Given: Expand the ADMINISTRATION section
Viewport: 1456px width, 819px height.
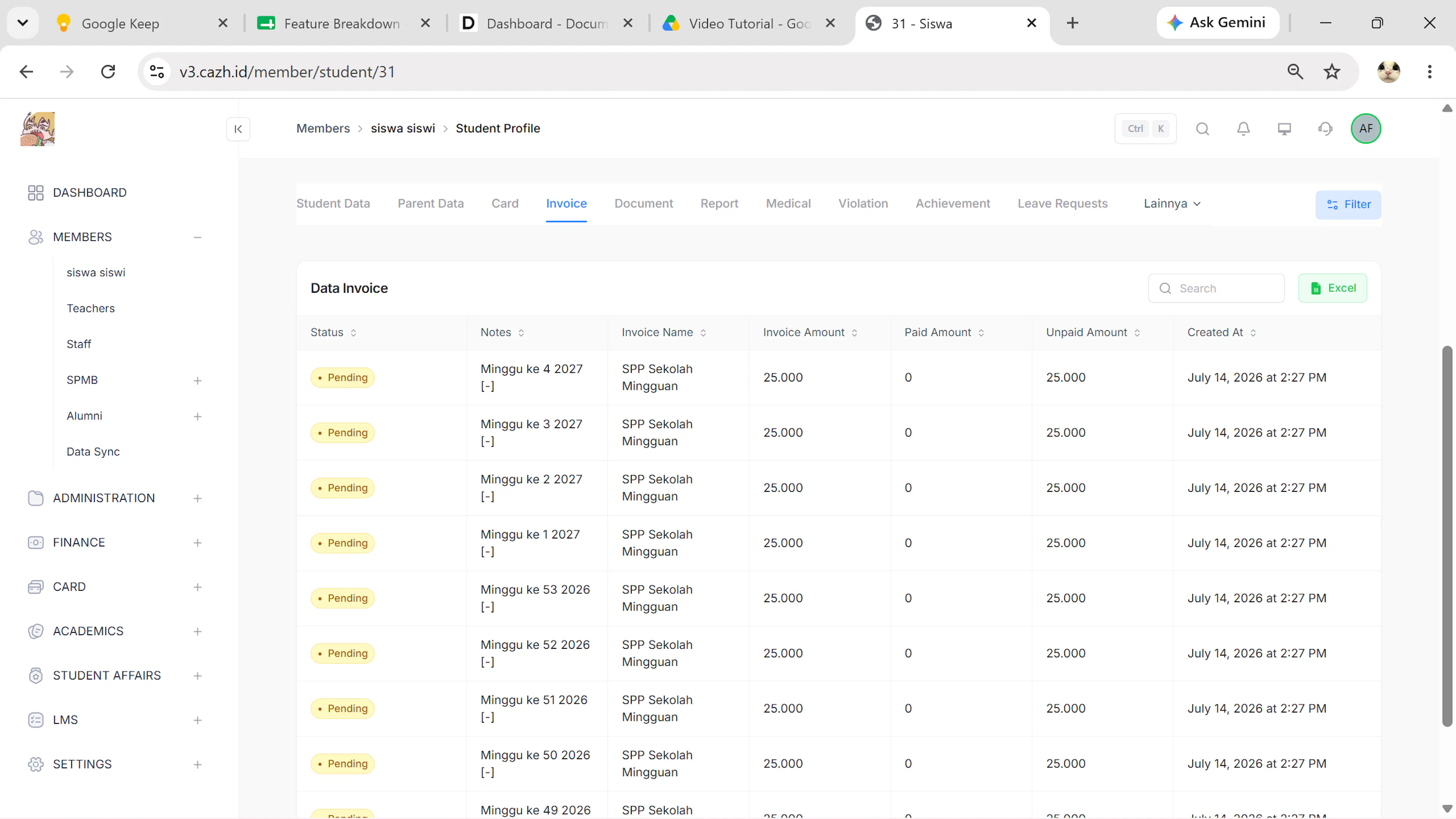Looking at the screenshot, I should coord(197,499).
